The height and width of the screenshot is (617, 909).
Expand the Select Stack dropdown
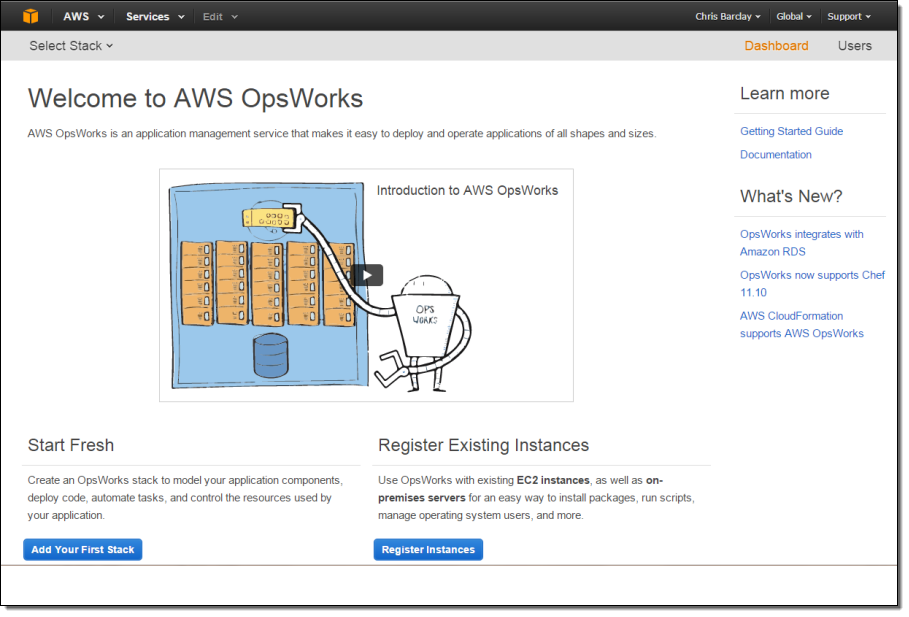tap(71, 46)
